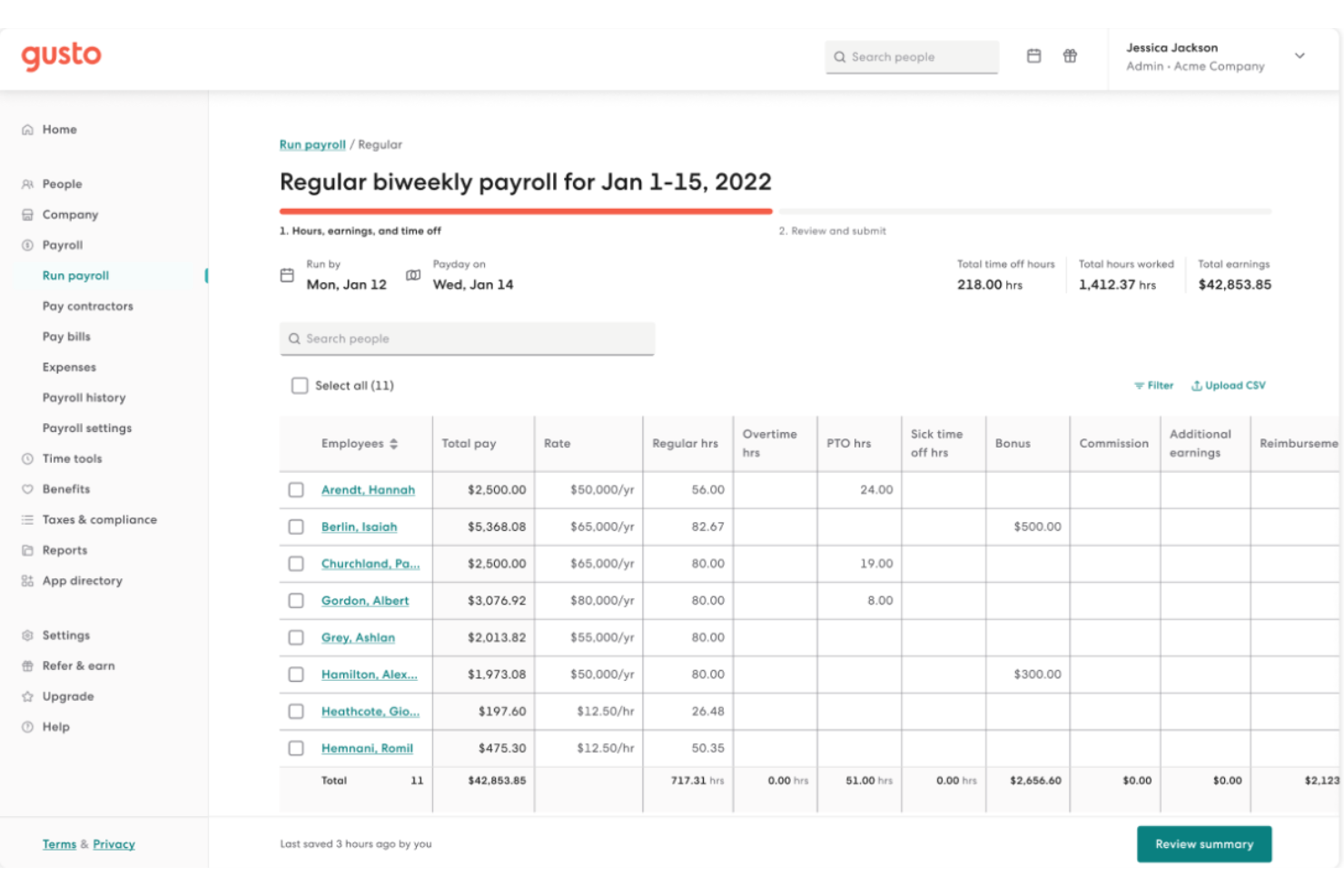Viewport: 1344px width, 896px height.
Task: Switch to the Review and submit step
Action: tap(832, 231)
